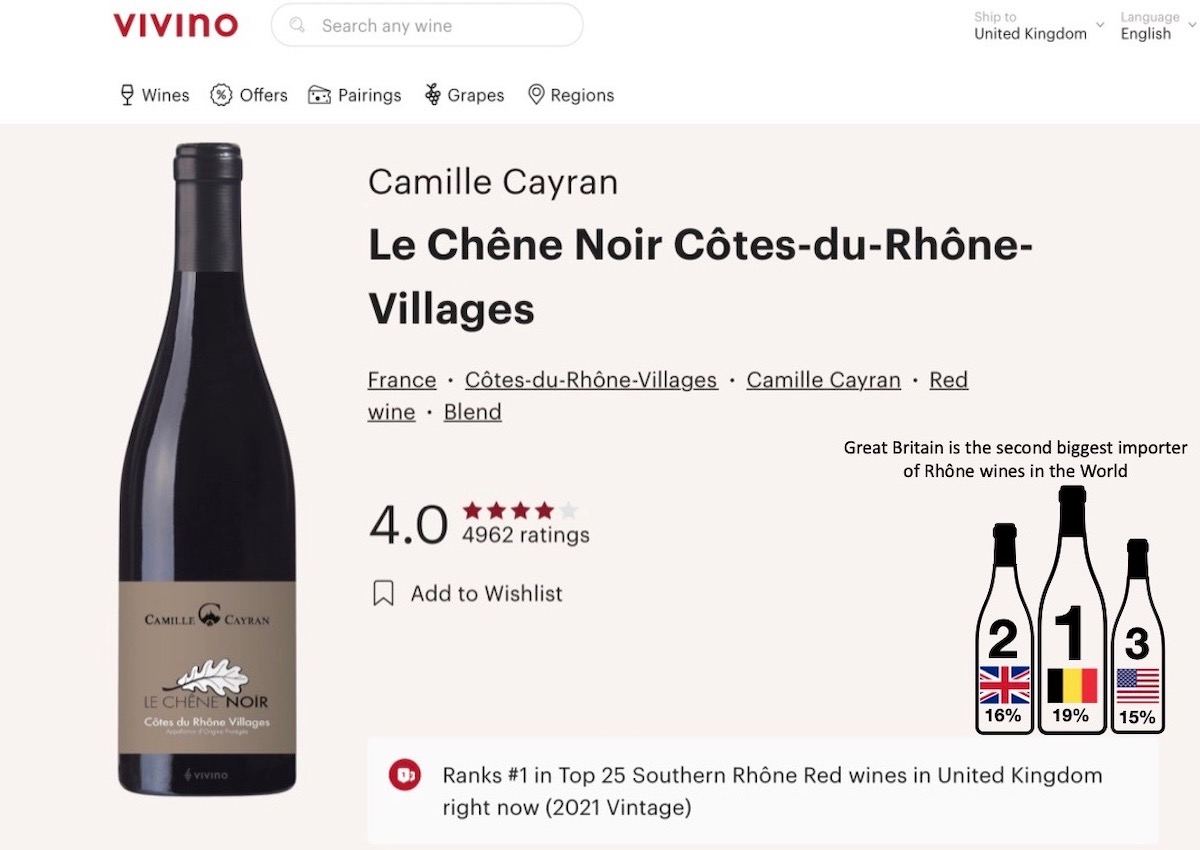Image resolution: width=1200 pixels, height=850 pixels.
Task: Click the search magnifier icon
Action: (x=297, y=25)
